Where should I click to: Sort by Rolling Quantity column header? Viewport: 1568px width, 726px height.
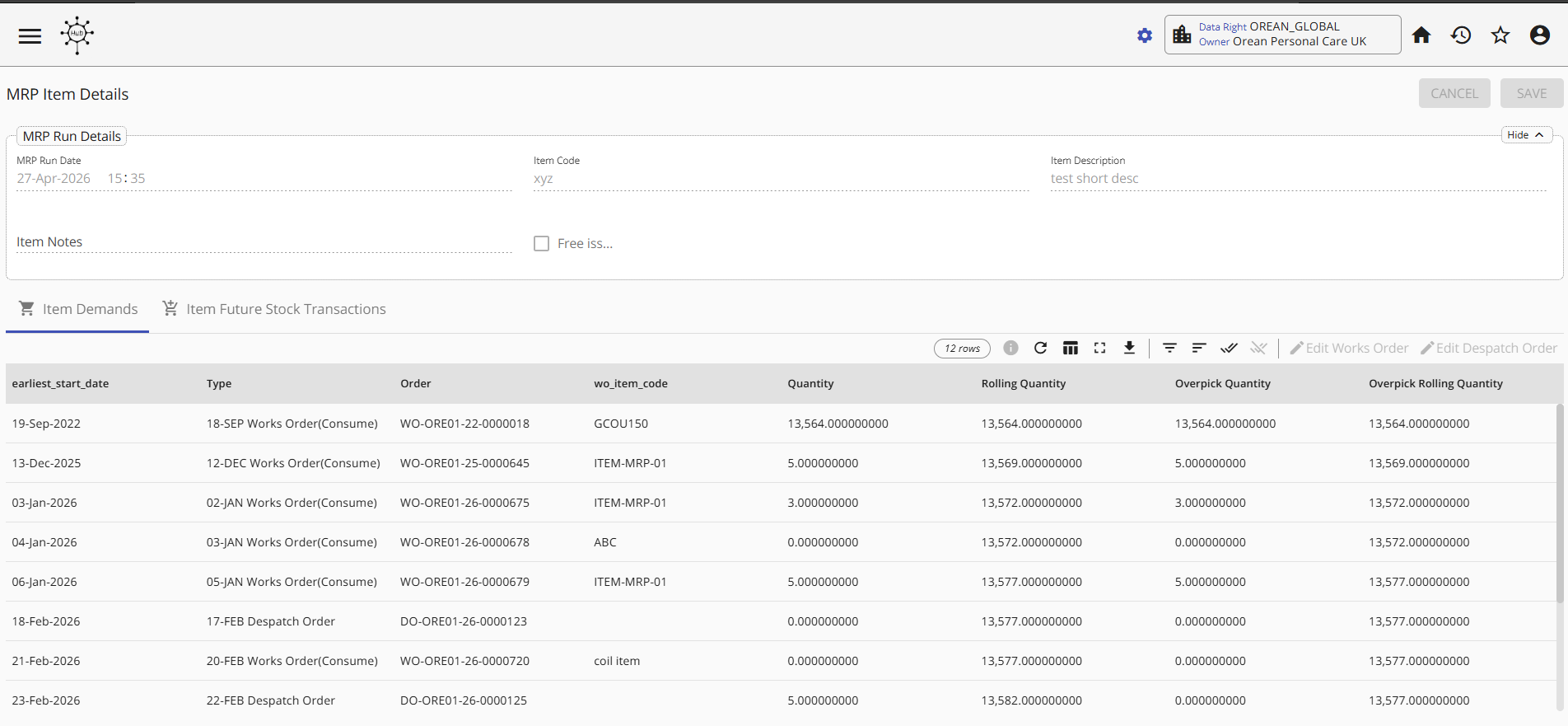1024,383
